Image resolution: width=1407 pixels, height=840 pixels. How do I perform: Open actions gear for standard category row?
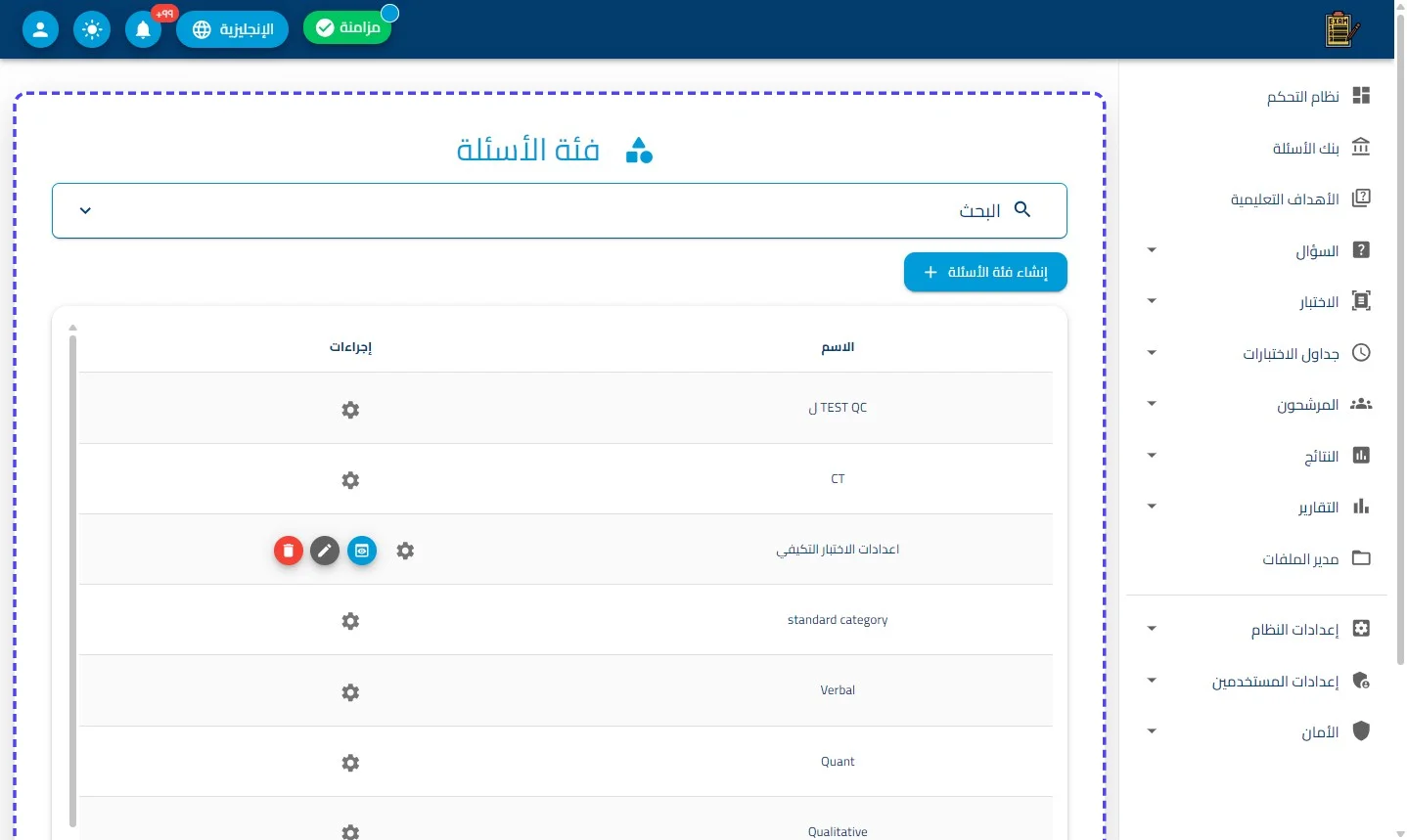point(350,621)
